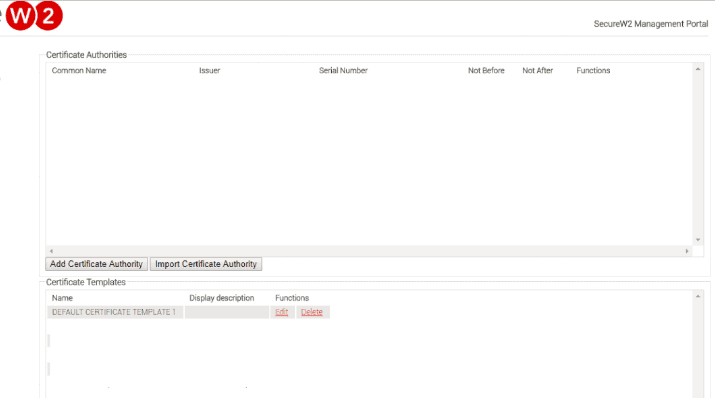Click right arrow of Certificate Authorities horizontal scrollbar
Screen dimensions: 715x398
(x=687, y=251)
